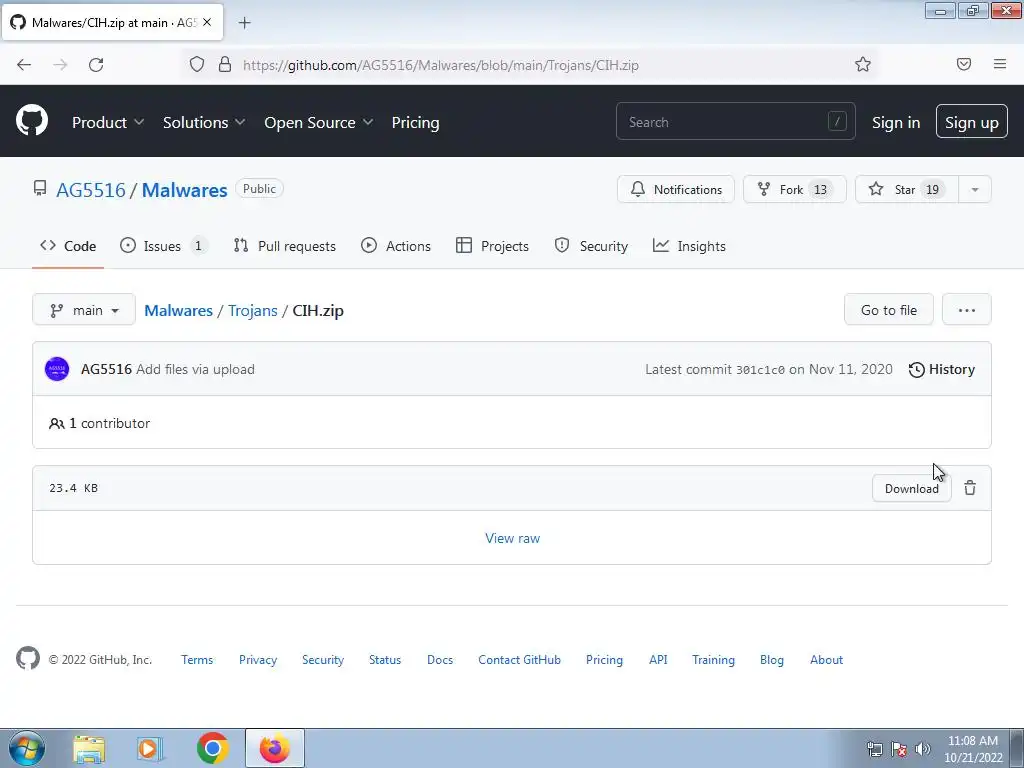This screenshot has height=768, width=1024.
Task: Click the tracking protection shield icon
Action: [197, 64]
